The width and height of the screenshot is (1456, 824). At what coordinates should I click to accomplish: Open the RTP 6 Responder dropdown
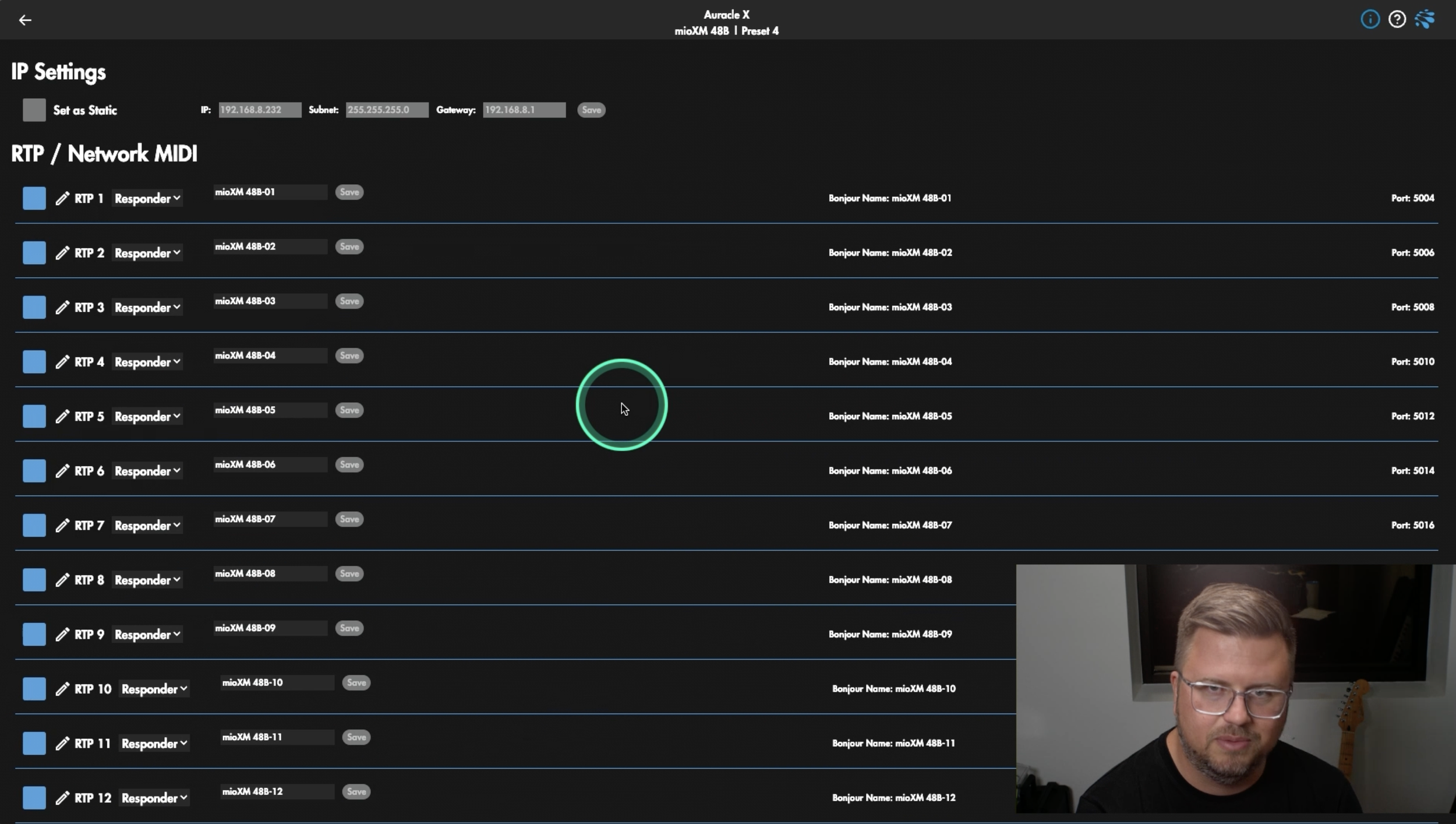coord(147,471)
